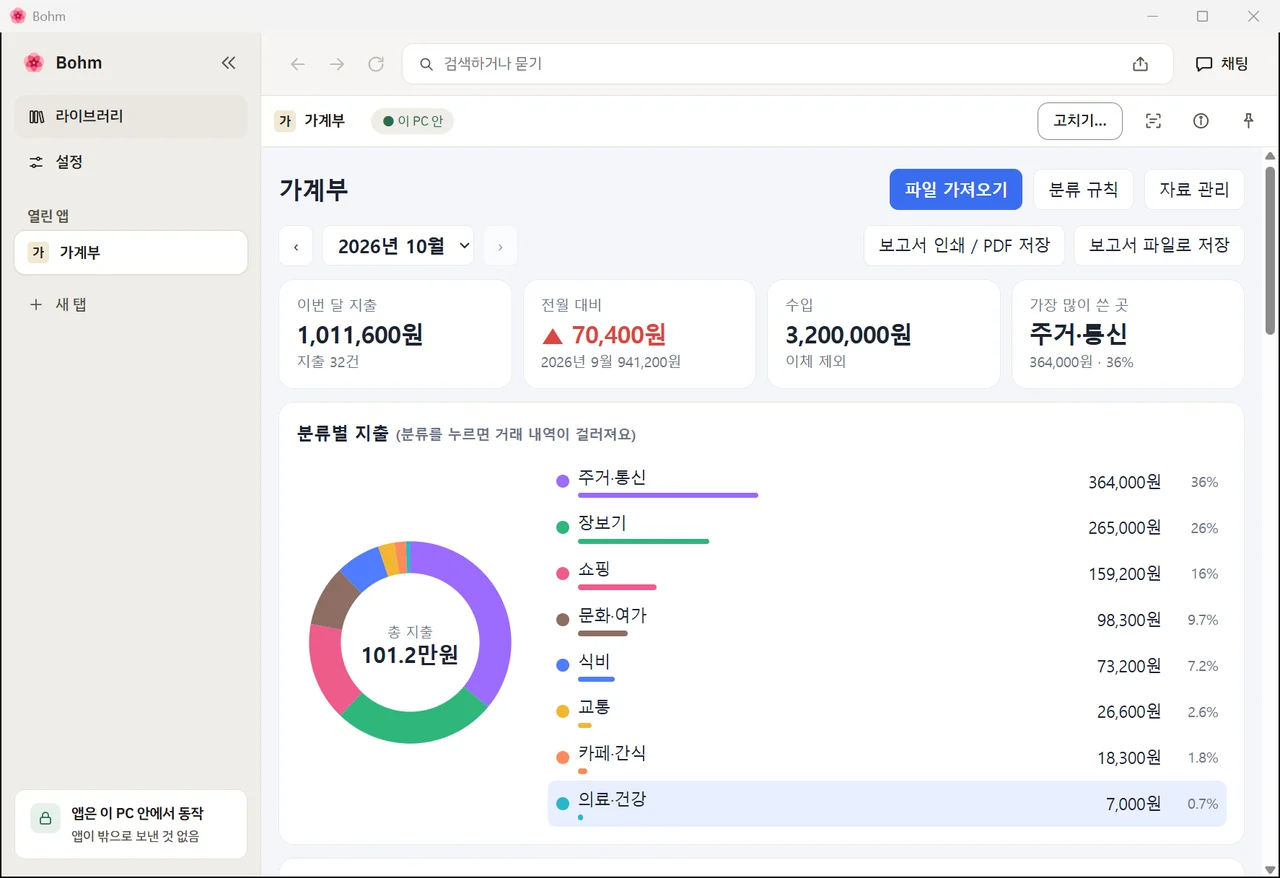Go forward with the right arrow

[337, 64]
